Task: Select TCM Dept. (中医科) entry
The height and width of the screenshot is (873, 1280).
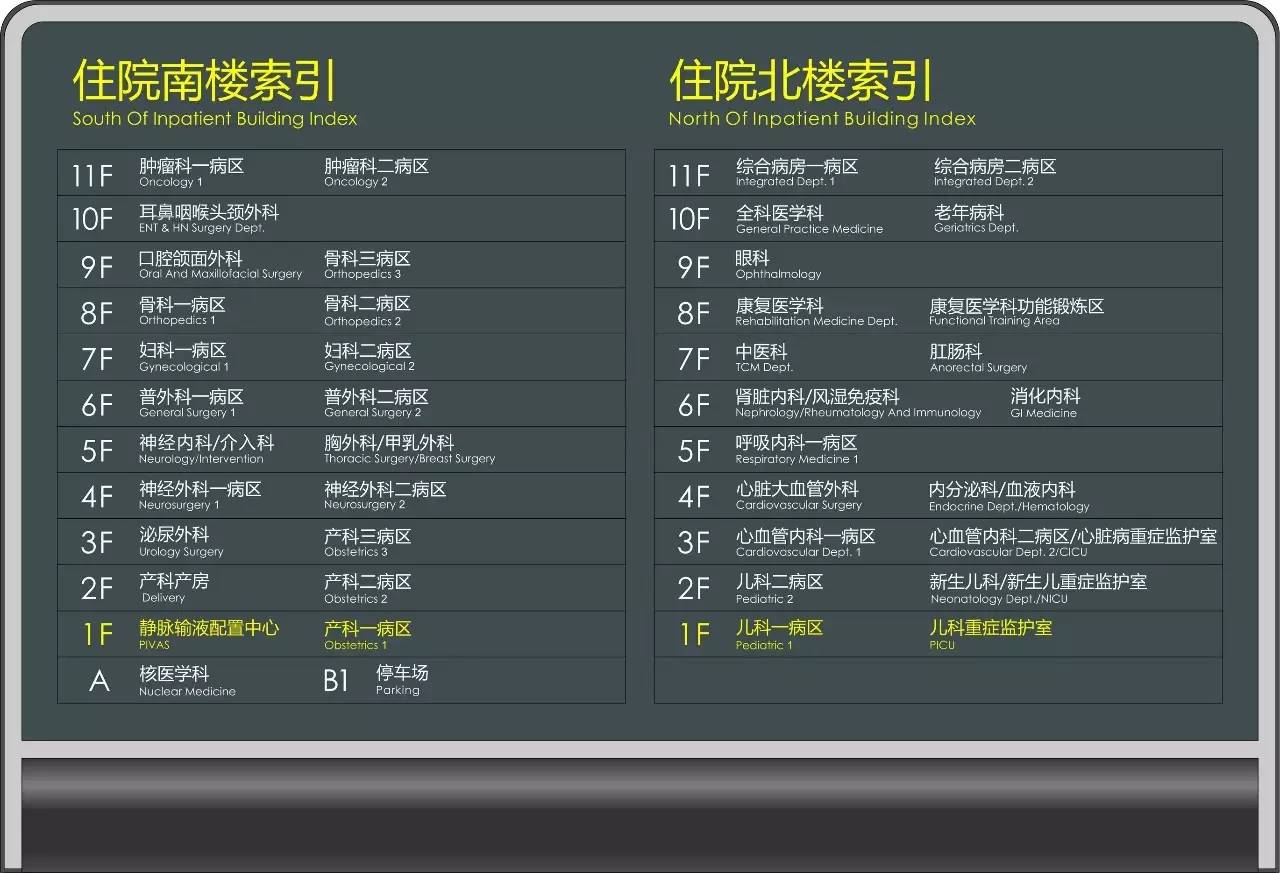Action: tap(764, 357)
